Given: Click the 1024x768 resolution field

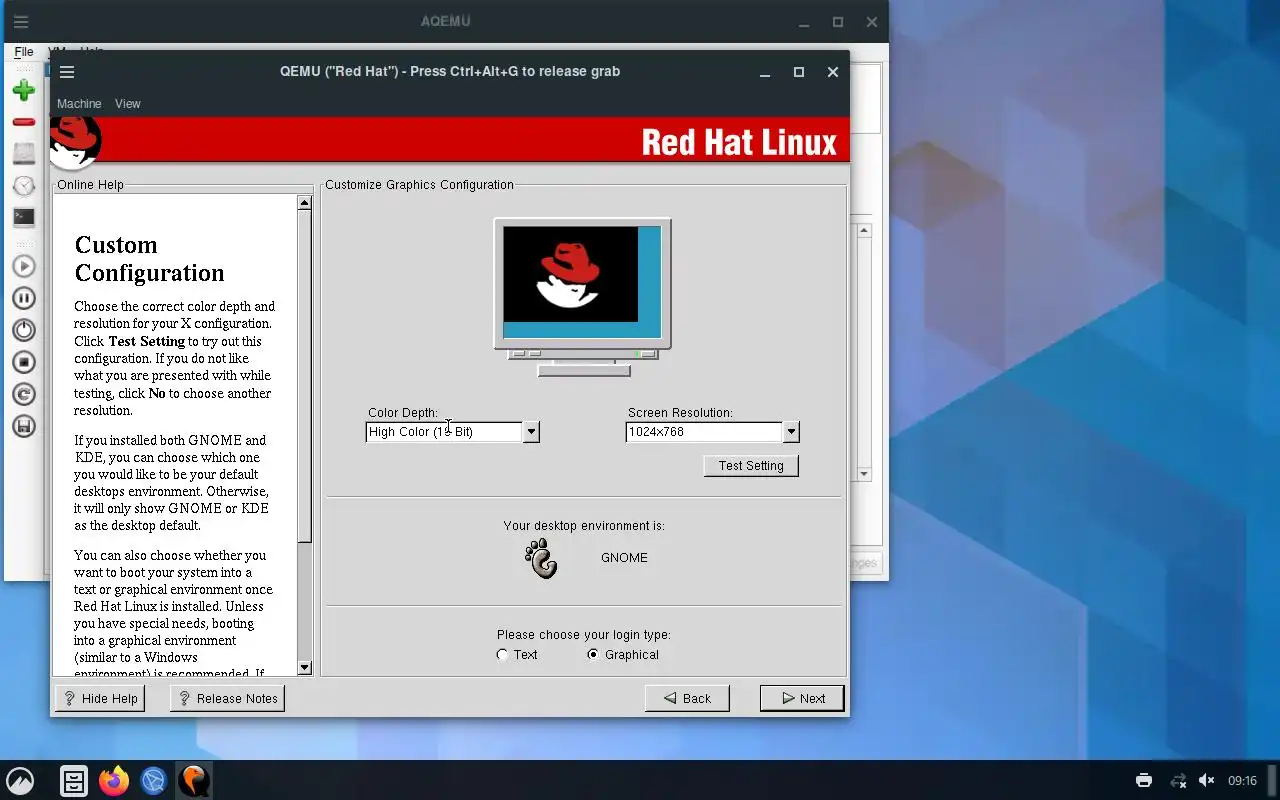Looking at the screenshot, I should (x=704, y=432).
